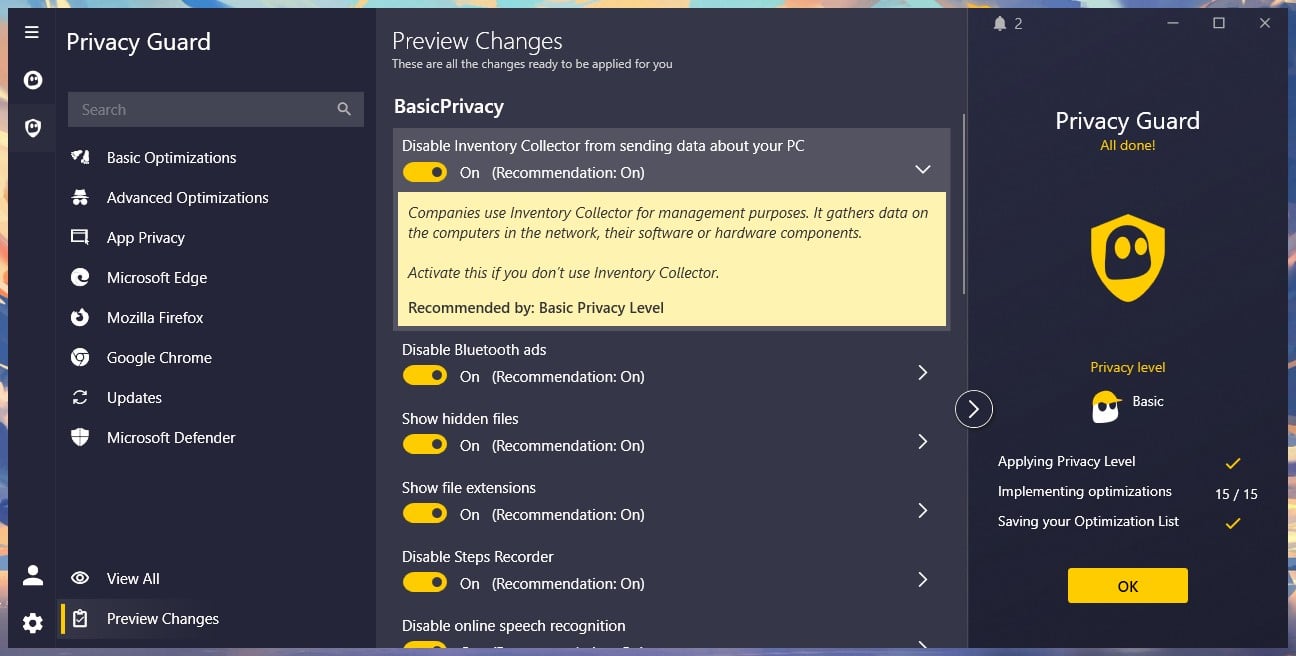1296x656 pixels.
Task: Click the 'Privacy level' label
Action: [x=1127, y=367]
